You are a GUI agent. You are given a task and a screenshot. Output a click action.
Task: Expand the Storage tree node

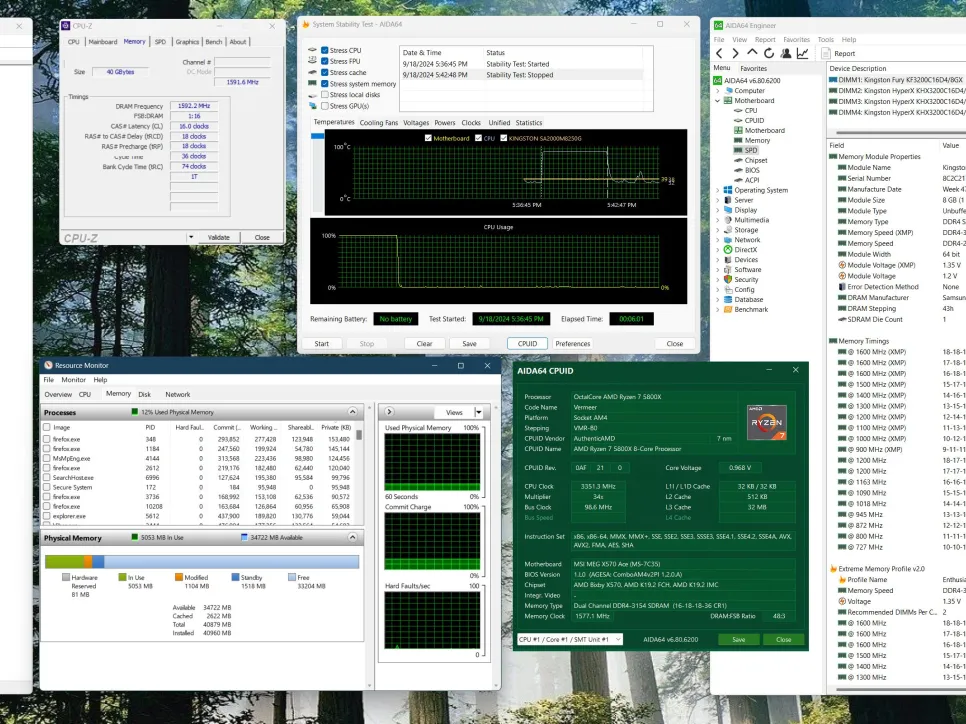point(718,230)
